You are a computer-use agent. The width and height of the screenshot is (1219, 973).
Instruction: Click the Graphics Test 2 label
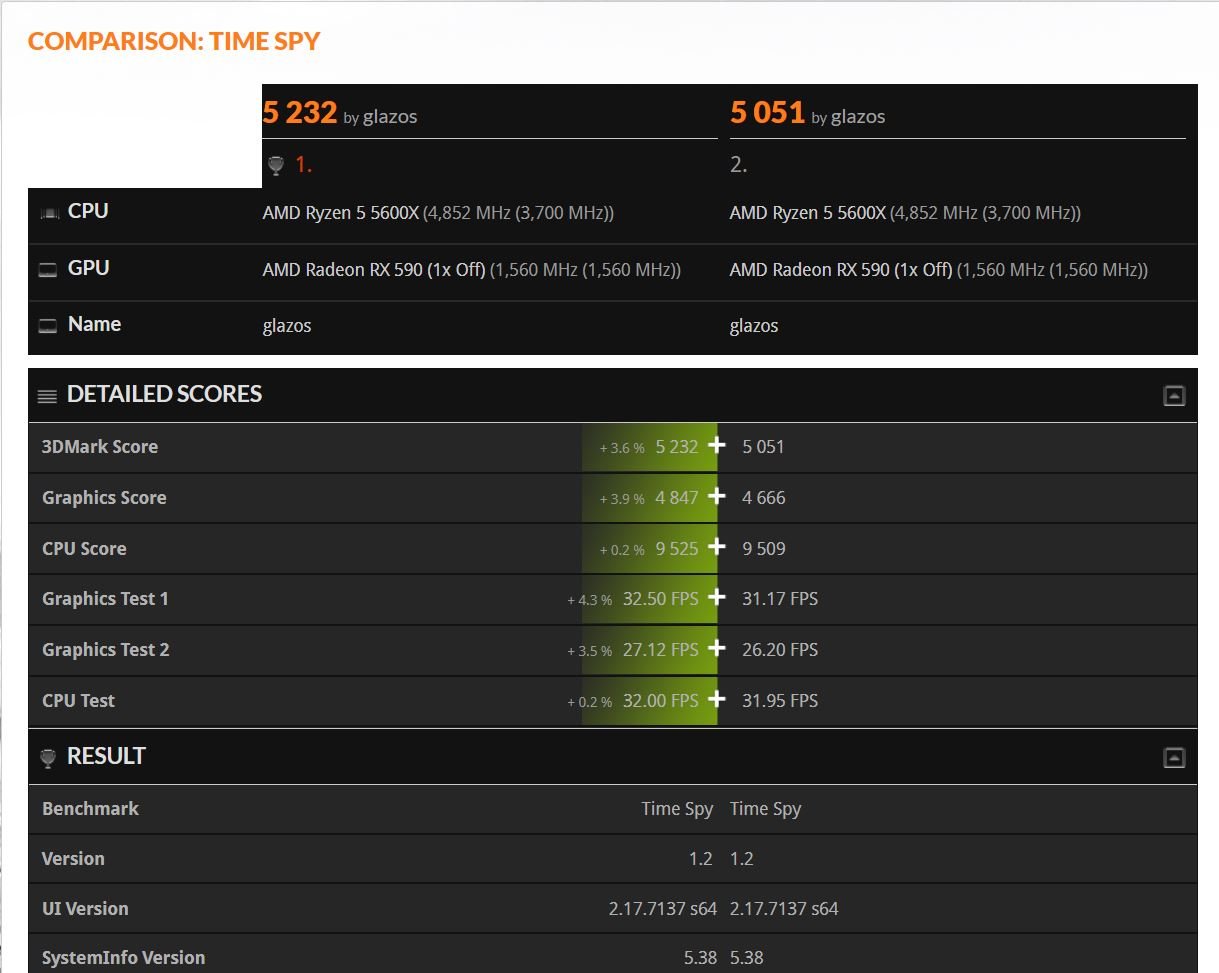106,650
